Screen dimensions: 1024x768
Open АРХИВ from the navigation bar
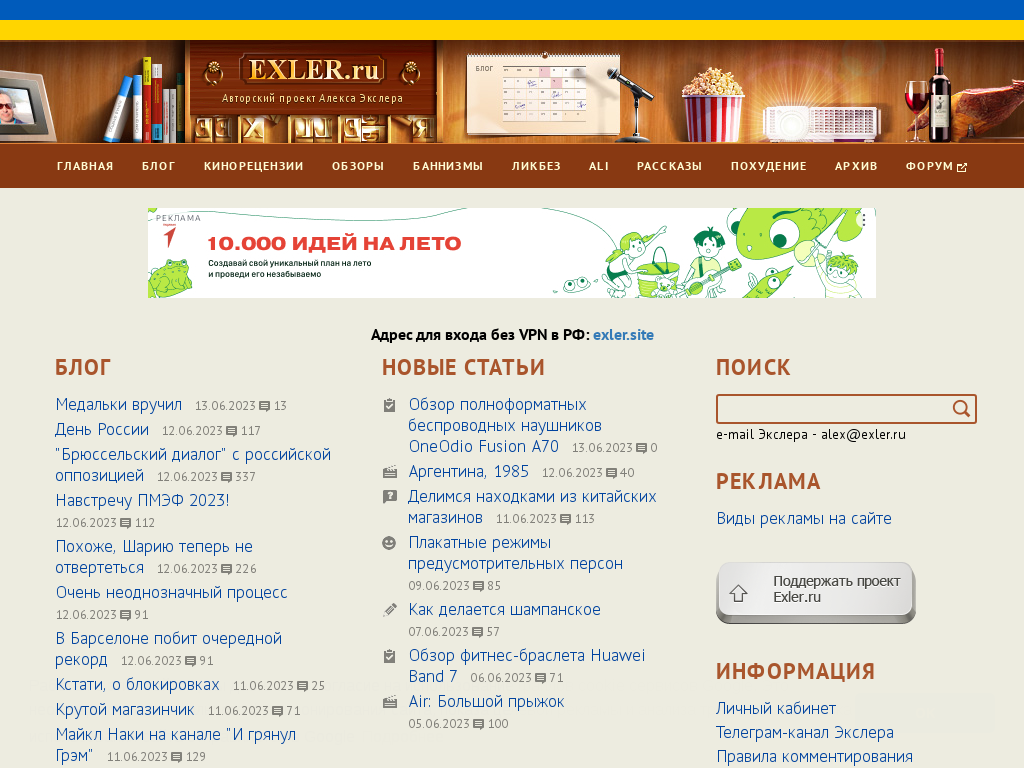click(x=856, y=166)
